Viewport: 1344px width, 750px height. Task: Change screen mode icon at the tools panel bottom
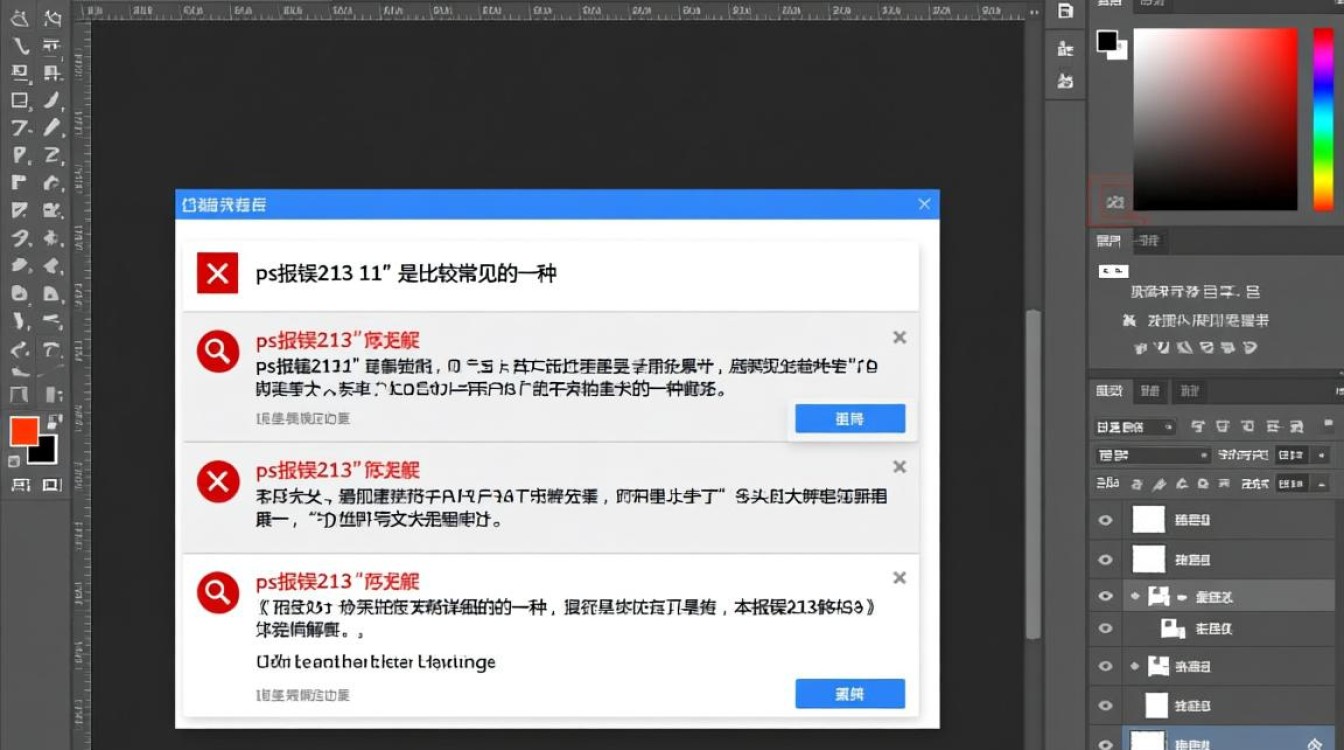(x=52, y=485)
